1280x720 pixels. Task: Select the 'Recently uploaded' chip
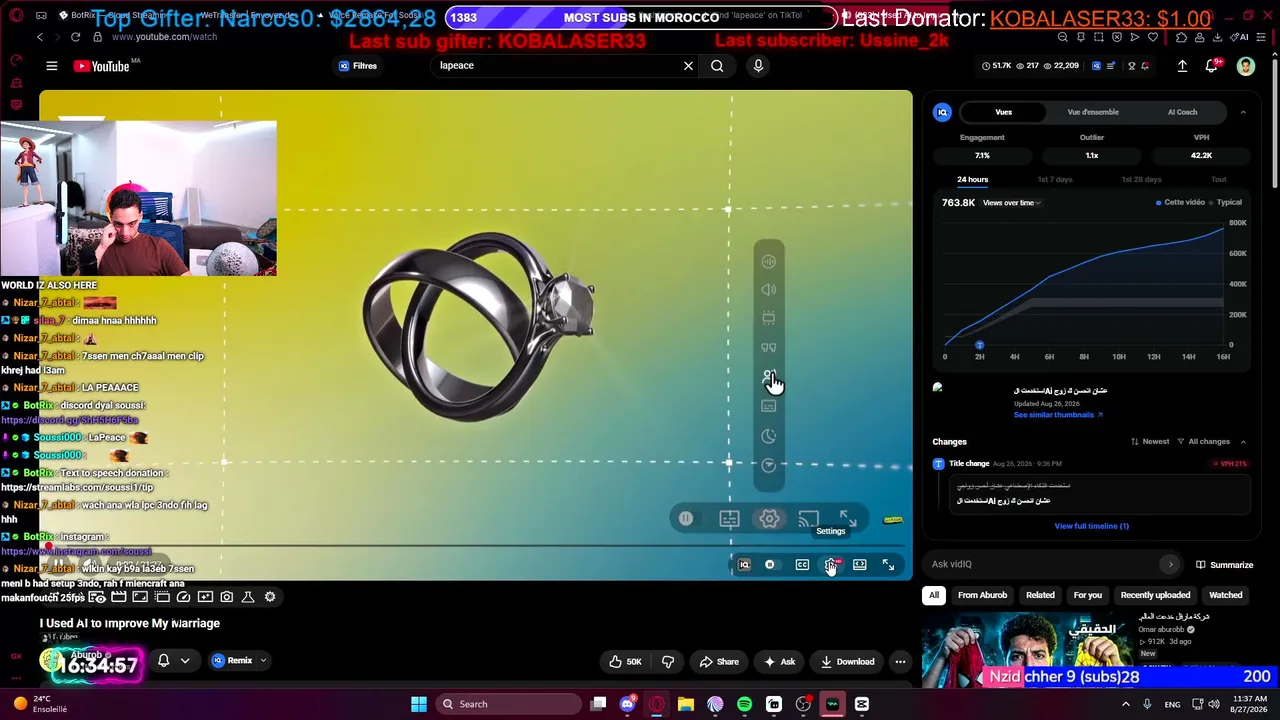pos(1155,595)
